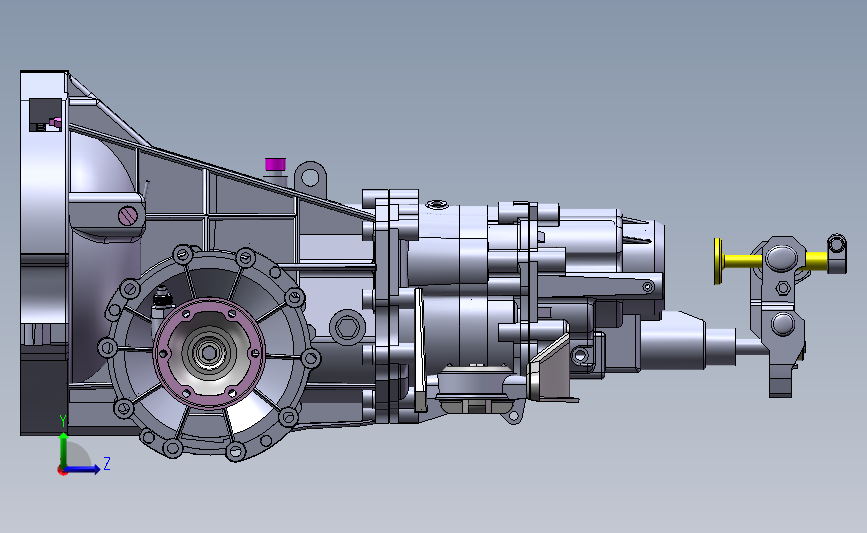Select the magenta plug cap on top of housing

[x=275, y=164]
